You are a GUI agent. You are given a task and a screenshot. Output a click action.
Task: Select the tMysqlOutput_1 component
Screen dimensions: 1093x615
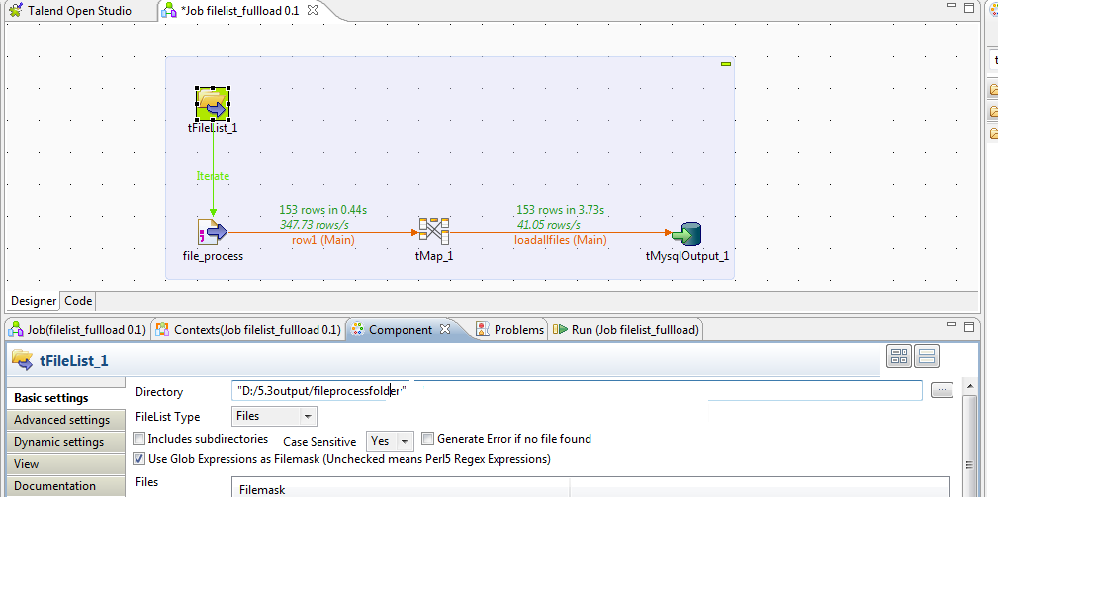click(687, 232)
